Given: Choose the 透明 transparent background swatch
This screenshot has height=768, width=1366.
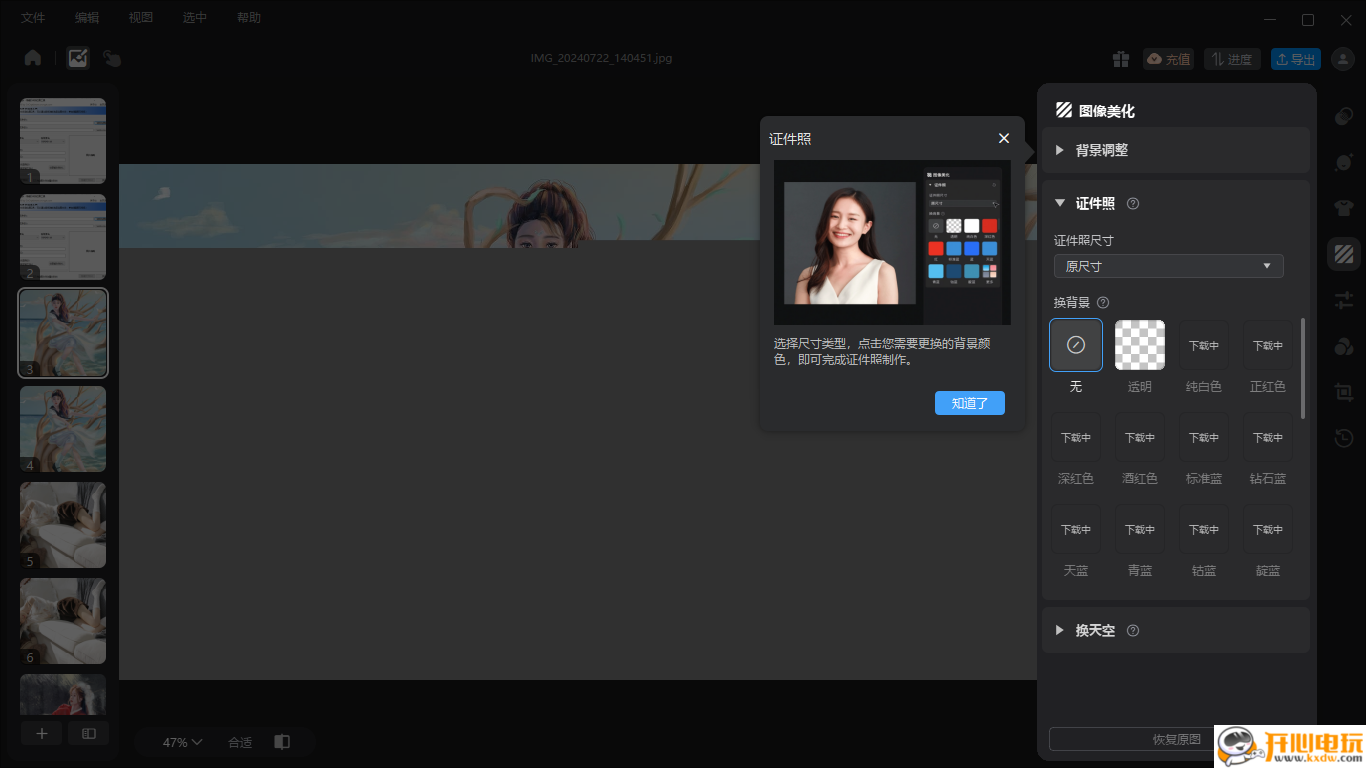Looking at the screenshot, I should click(x=1140, y=345).
